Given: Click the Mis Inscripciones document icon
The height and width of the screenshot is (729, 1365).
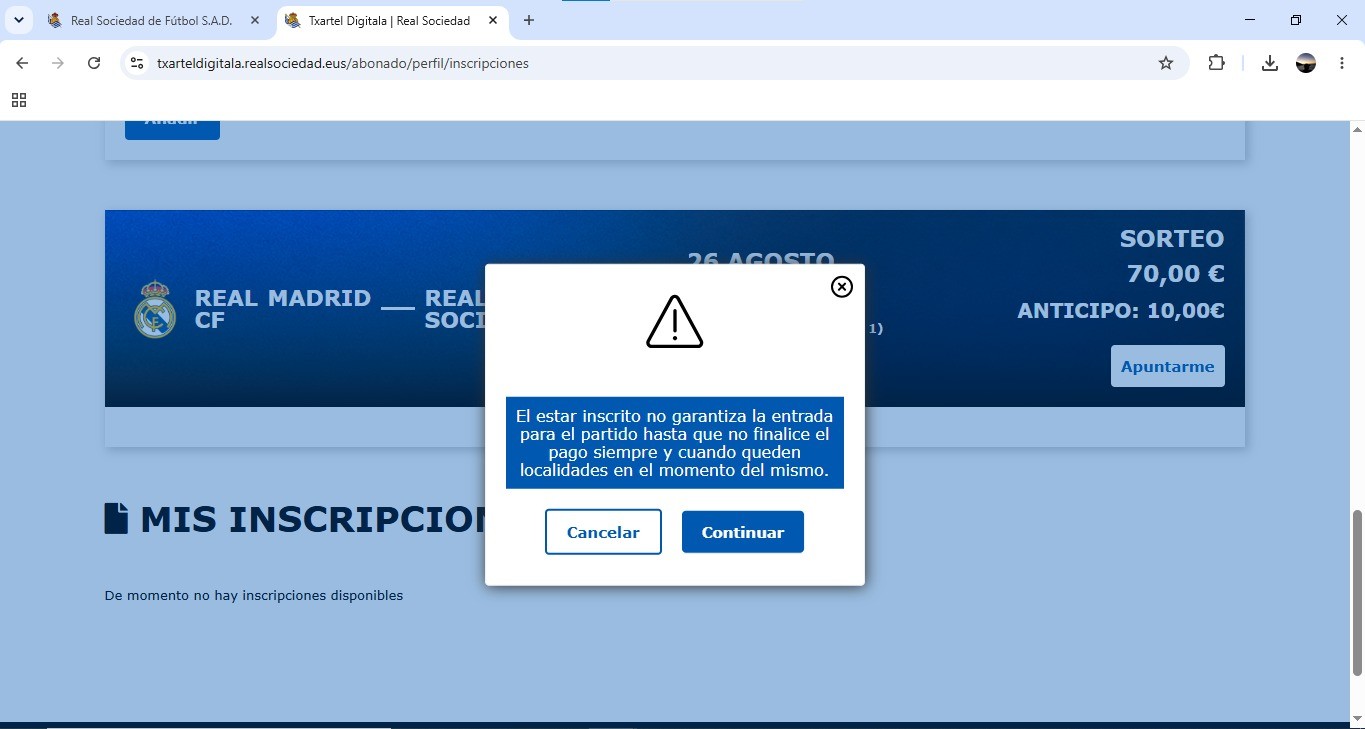Looking at the screenshot, I should [x=116, y=518].
